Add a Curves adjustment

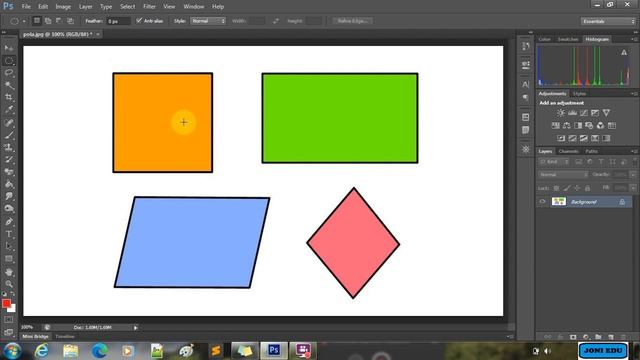[x=584, y=113]
